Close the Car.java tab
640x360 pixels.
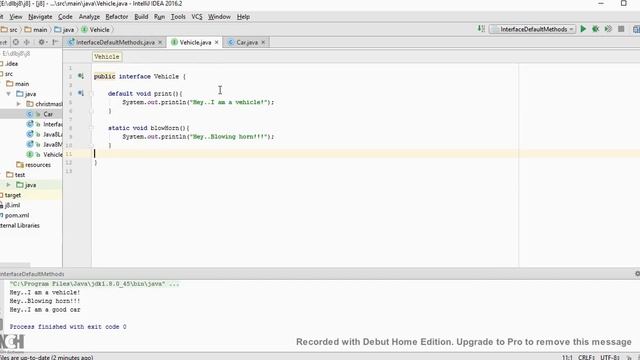[263, 42]
